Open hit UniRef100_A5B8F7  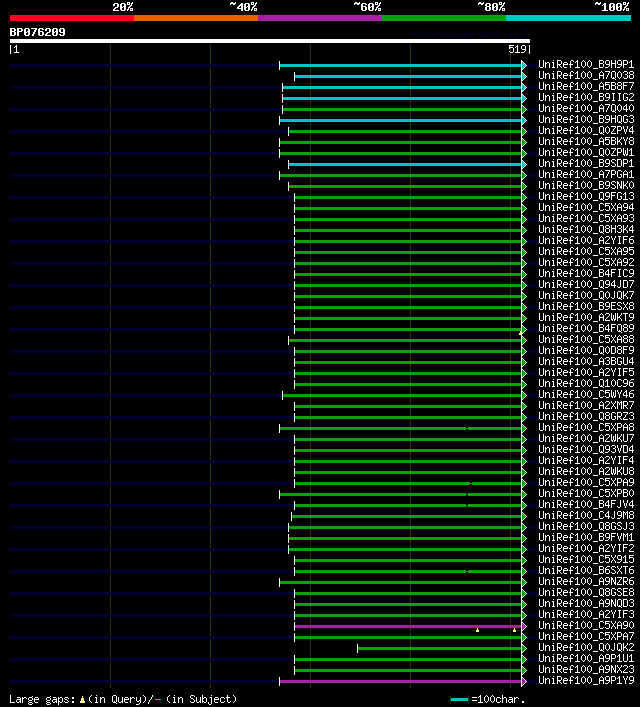click(x=586, y=86)
